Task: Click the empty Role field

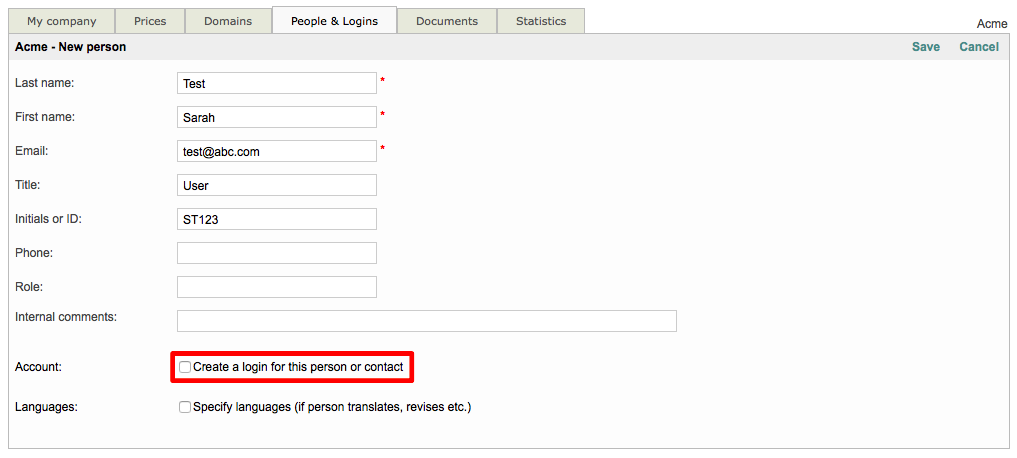Action: point(277,287)
